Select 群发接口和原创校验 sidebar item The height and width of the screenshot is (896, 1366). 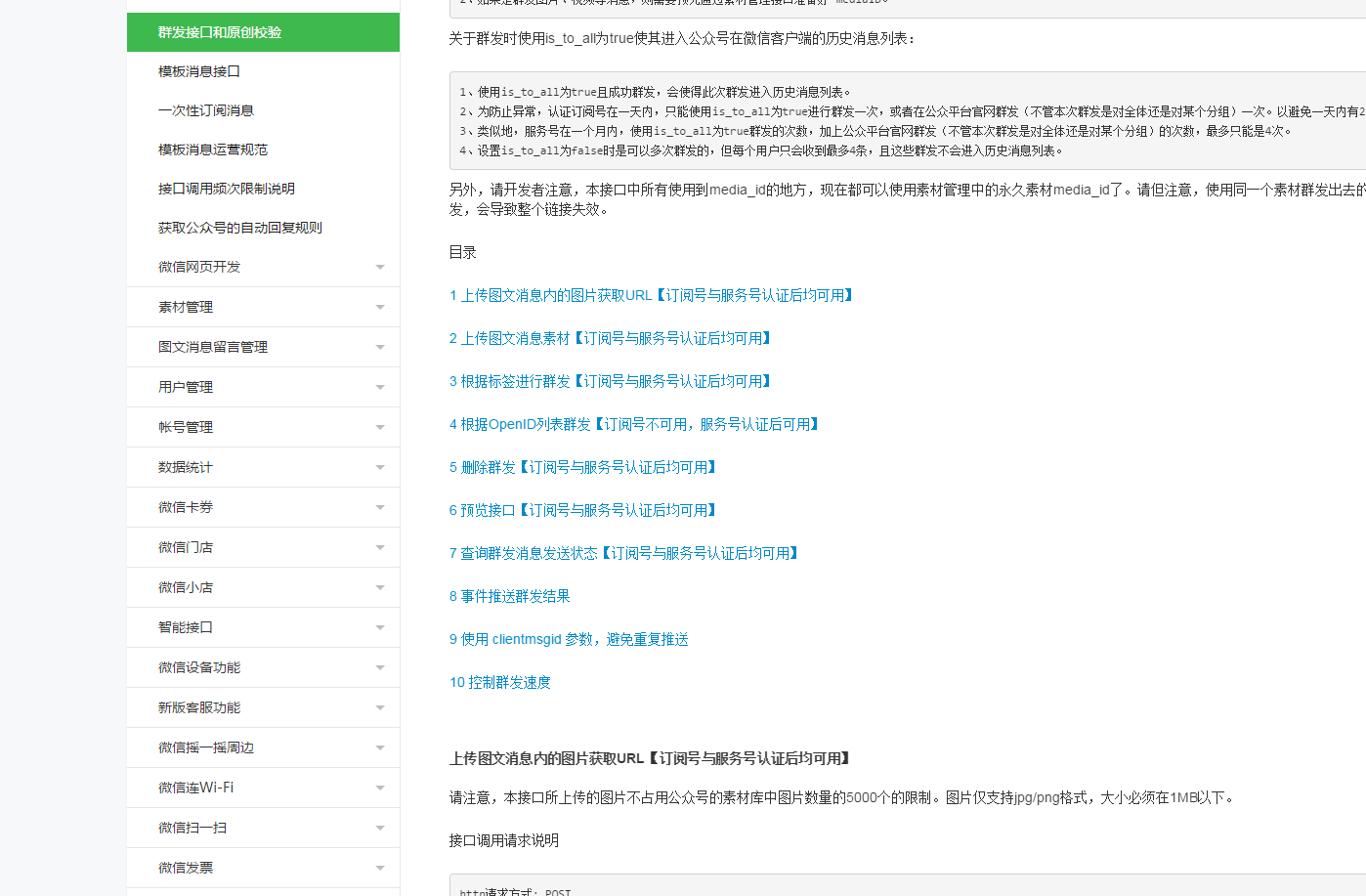click(263, 32)
